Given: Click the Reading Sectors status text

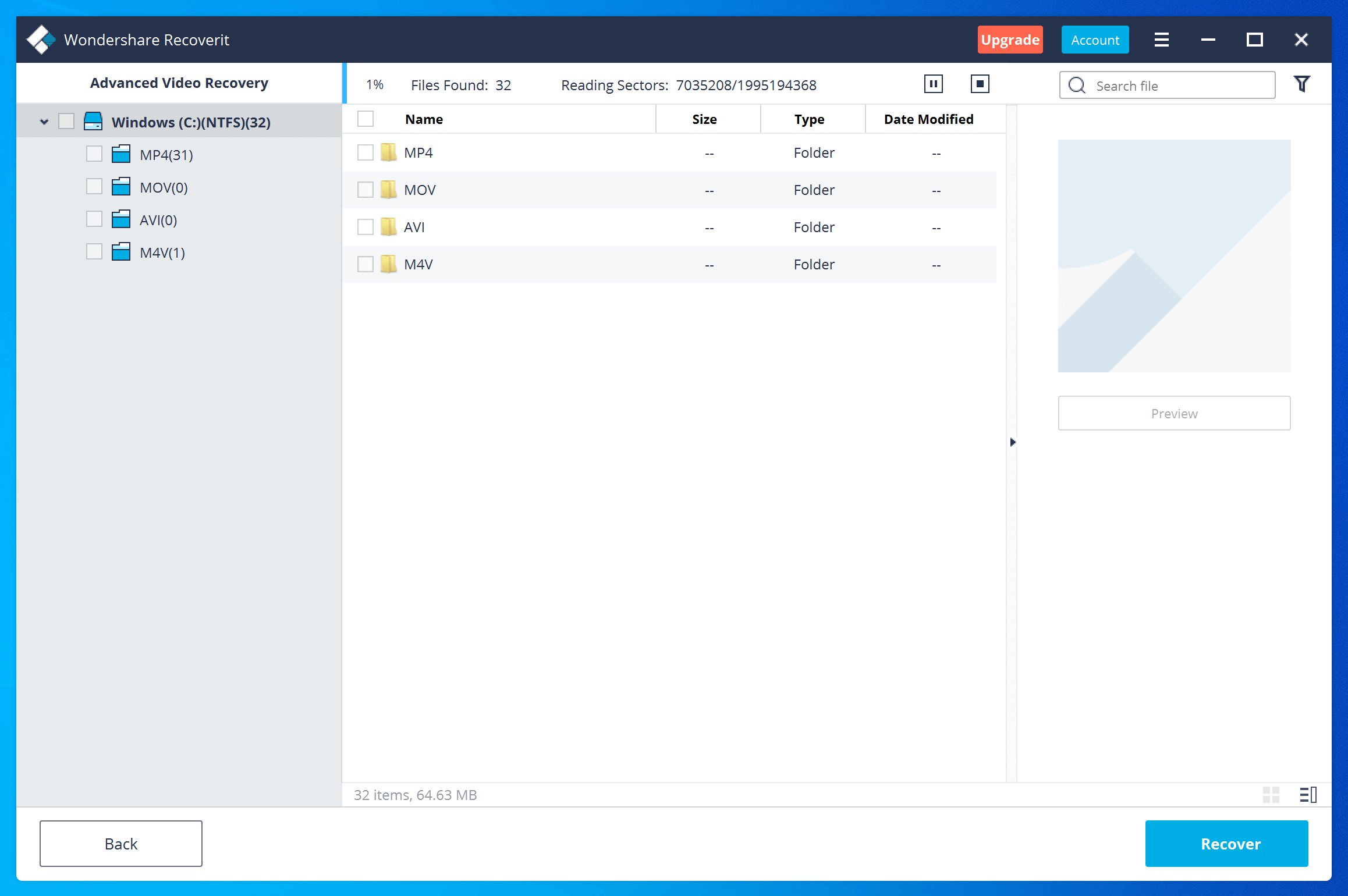Looking at the screenshot, I should click(x=689, y=85).
